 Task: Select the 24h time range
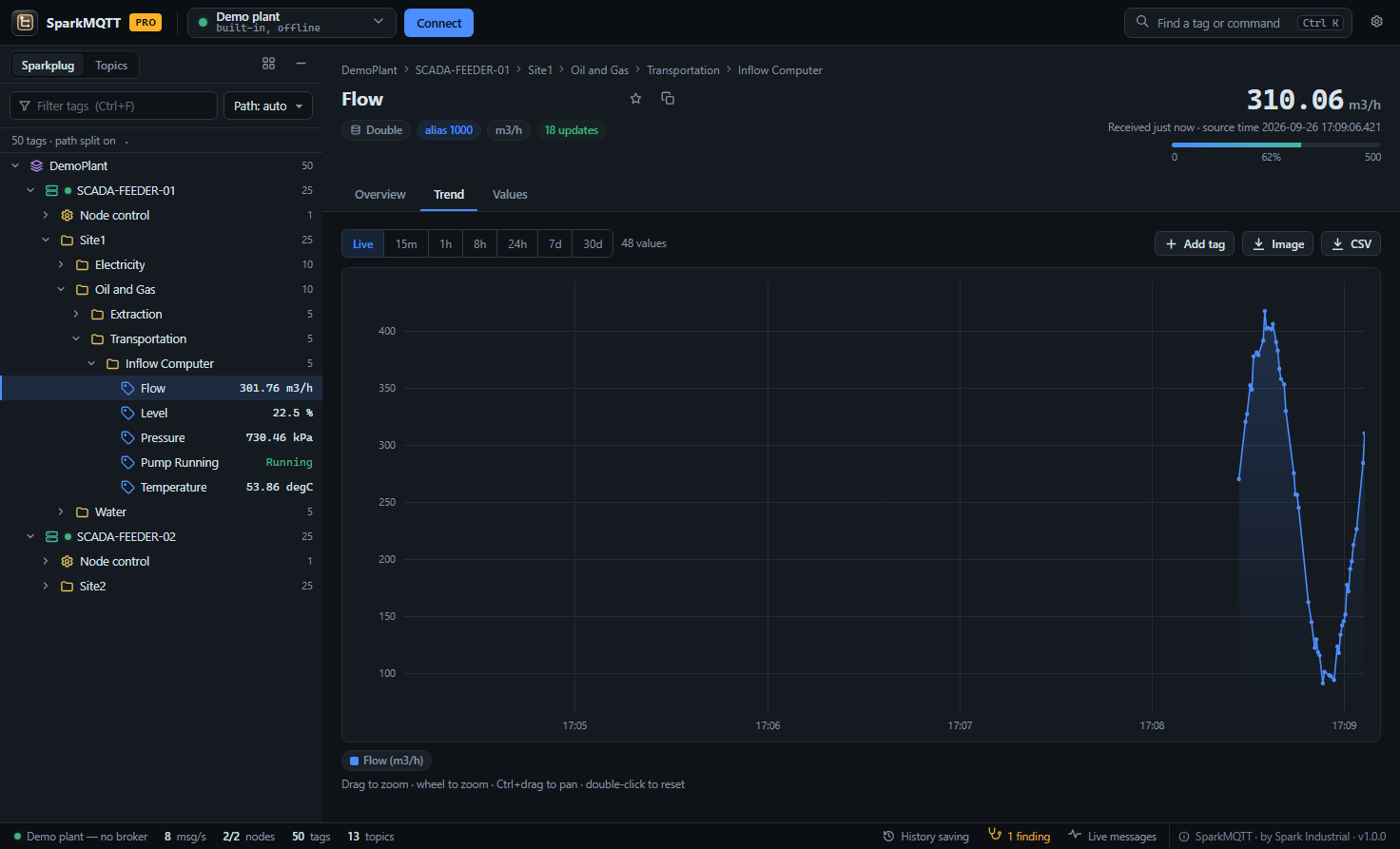click(517, 244)
